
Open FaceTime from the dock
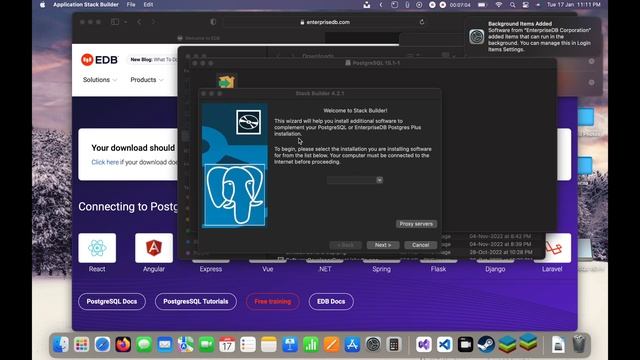pos(207,345)
